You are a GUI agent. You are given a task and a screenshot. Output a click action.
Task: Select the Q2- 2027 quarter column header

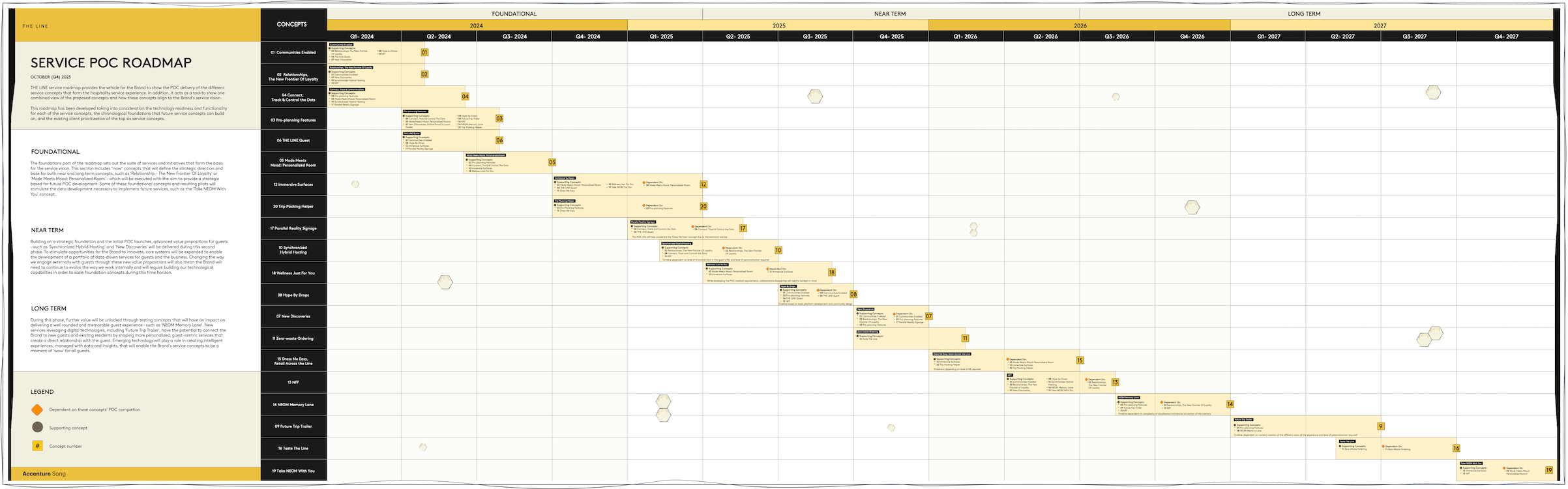(1342, 37)
